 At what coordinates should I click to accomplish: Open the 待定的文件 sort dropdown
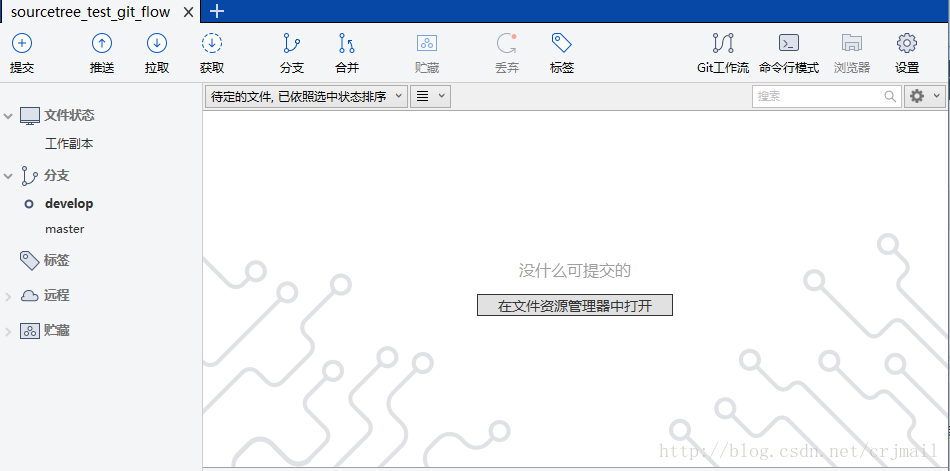306,96
